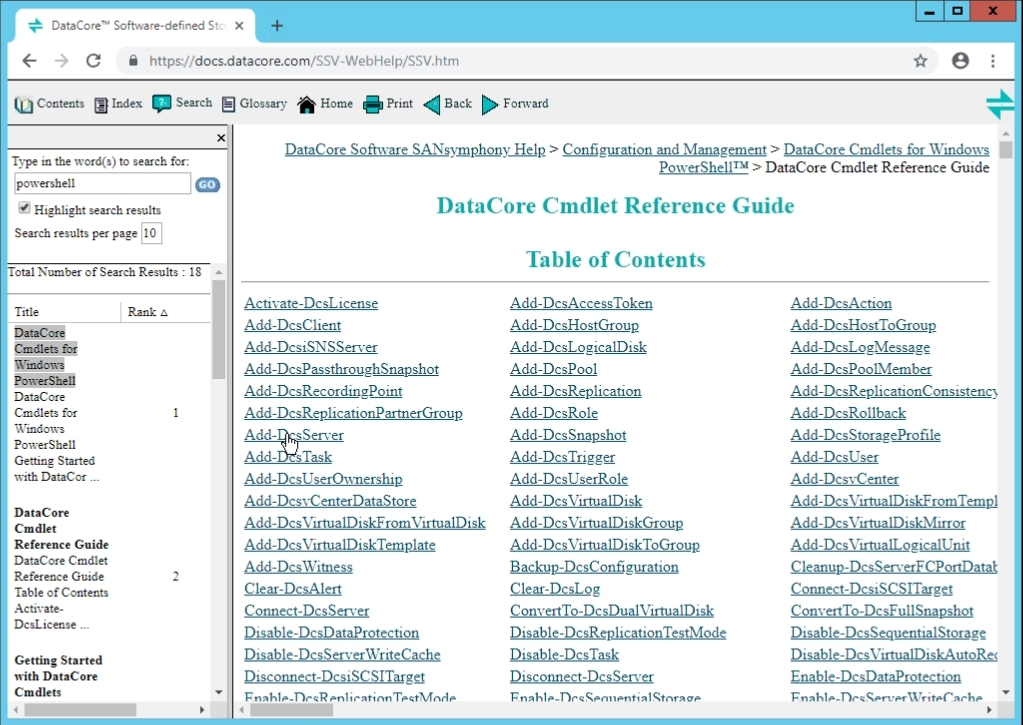Click content pane scroll right arrow
The height and width of the screenshot is (725, 1023).
tap(988, 709)
